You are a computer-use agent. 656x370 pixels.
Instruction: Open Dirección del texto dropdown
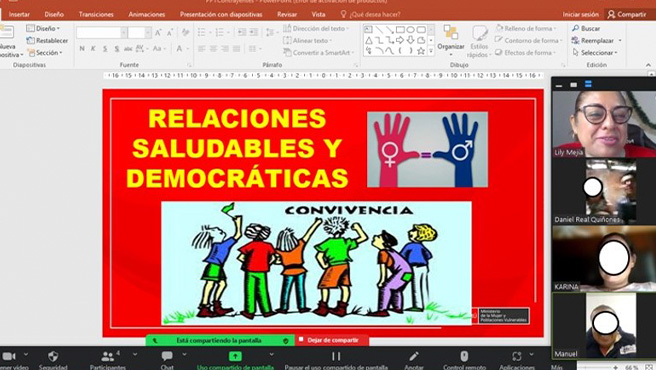[317, 28]
